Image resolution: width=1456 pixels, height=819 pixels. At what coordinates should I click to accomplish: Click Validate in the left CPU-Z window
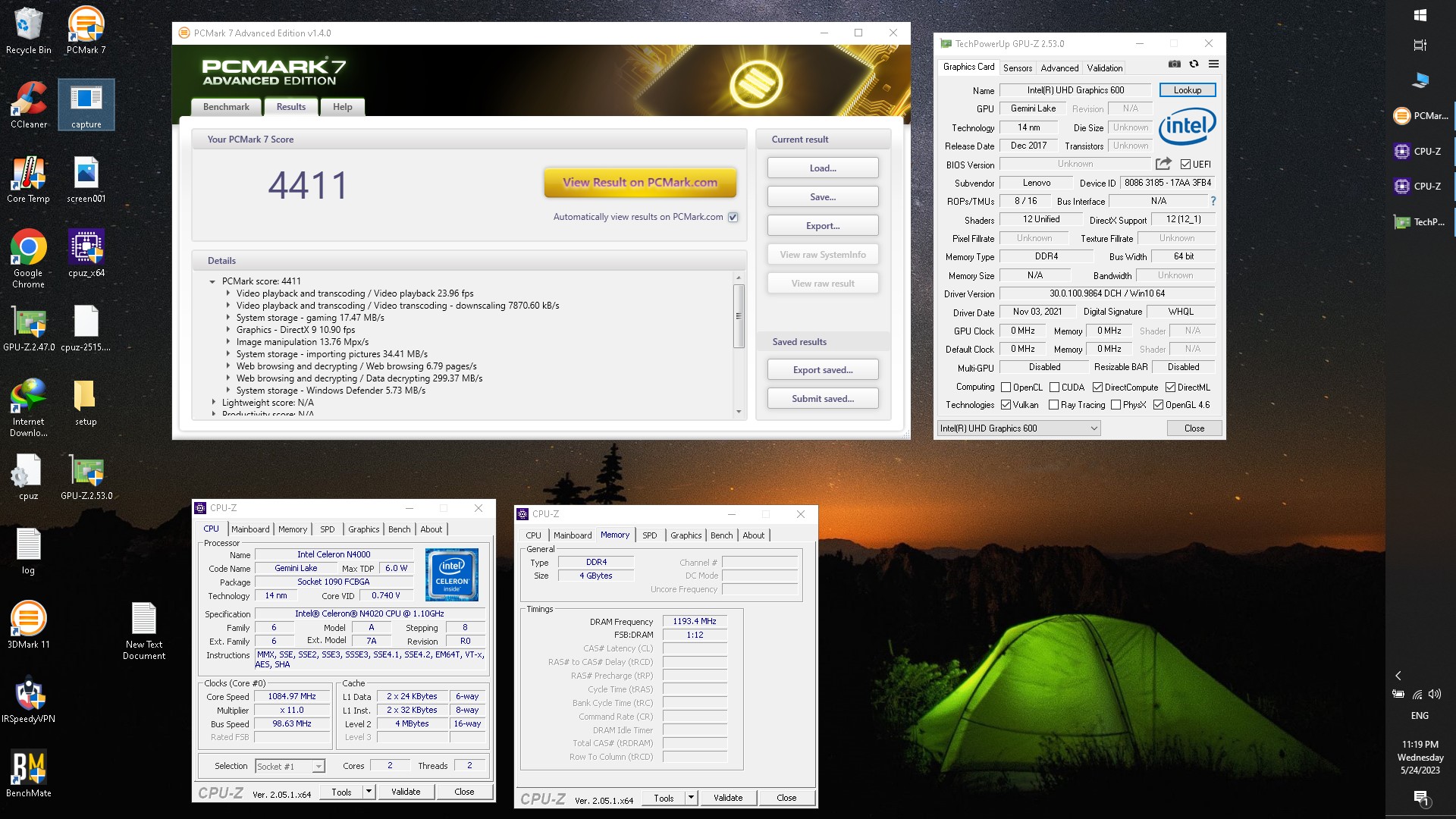[406, 792]
